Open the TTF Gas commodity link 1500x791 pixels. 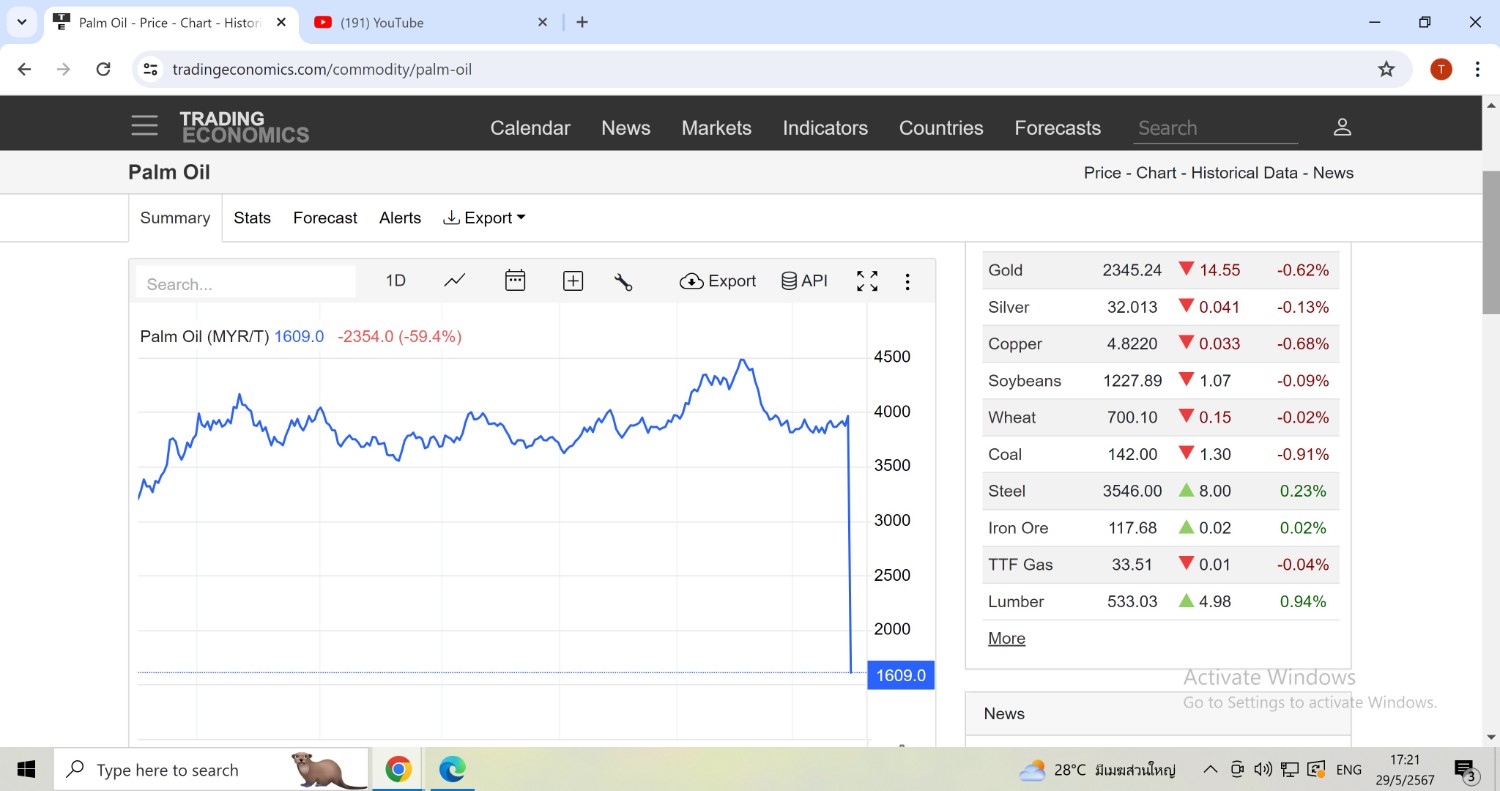click(x=1021, y=565)
